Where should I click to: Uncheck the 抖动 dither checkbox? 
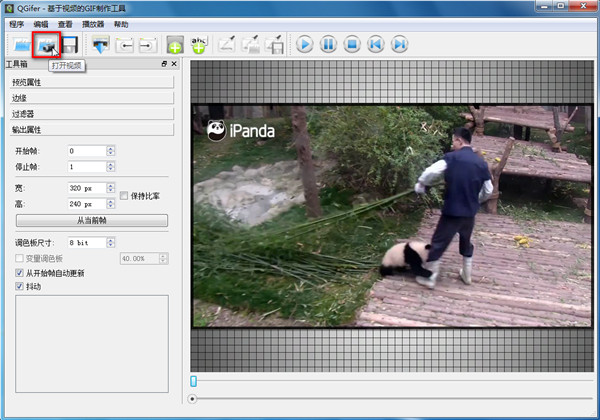tap(20, 286)
